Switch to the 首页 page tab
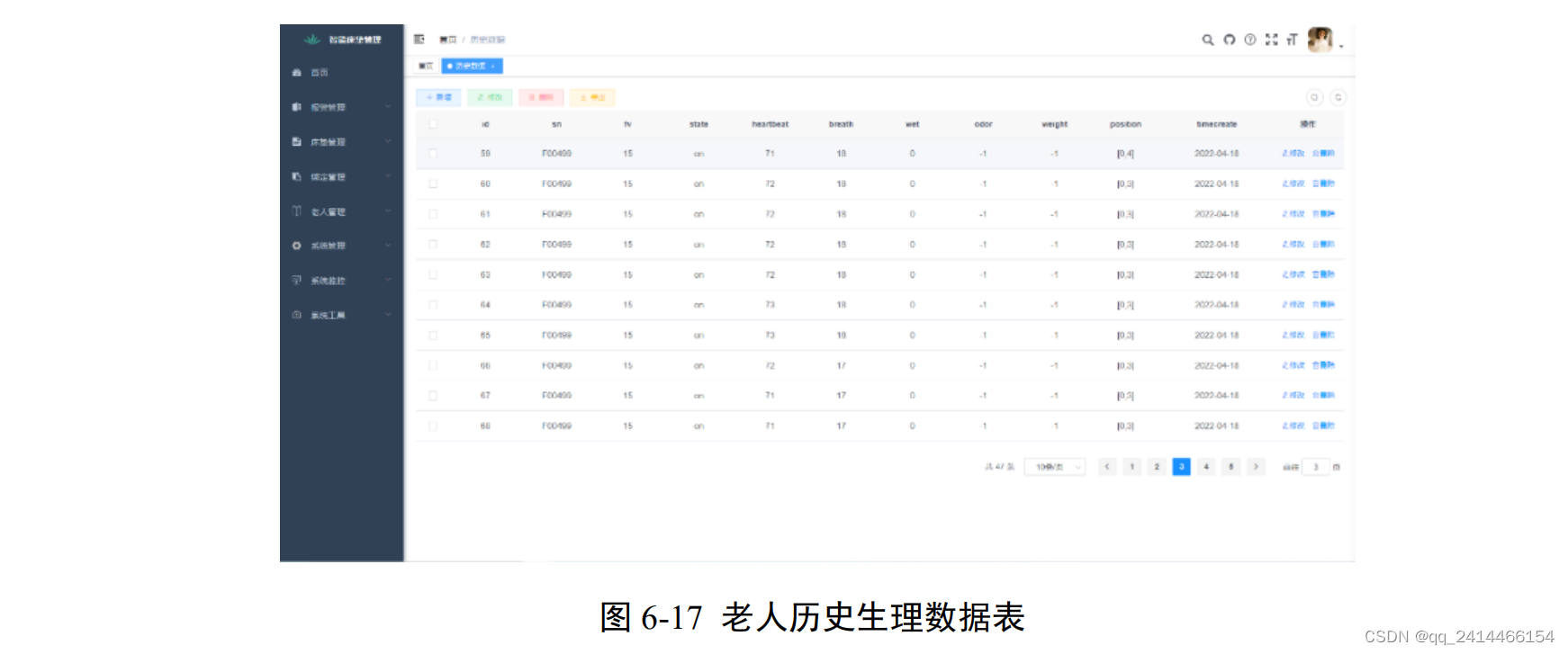1568x654 pixels. click(x=426, y=66)
